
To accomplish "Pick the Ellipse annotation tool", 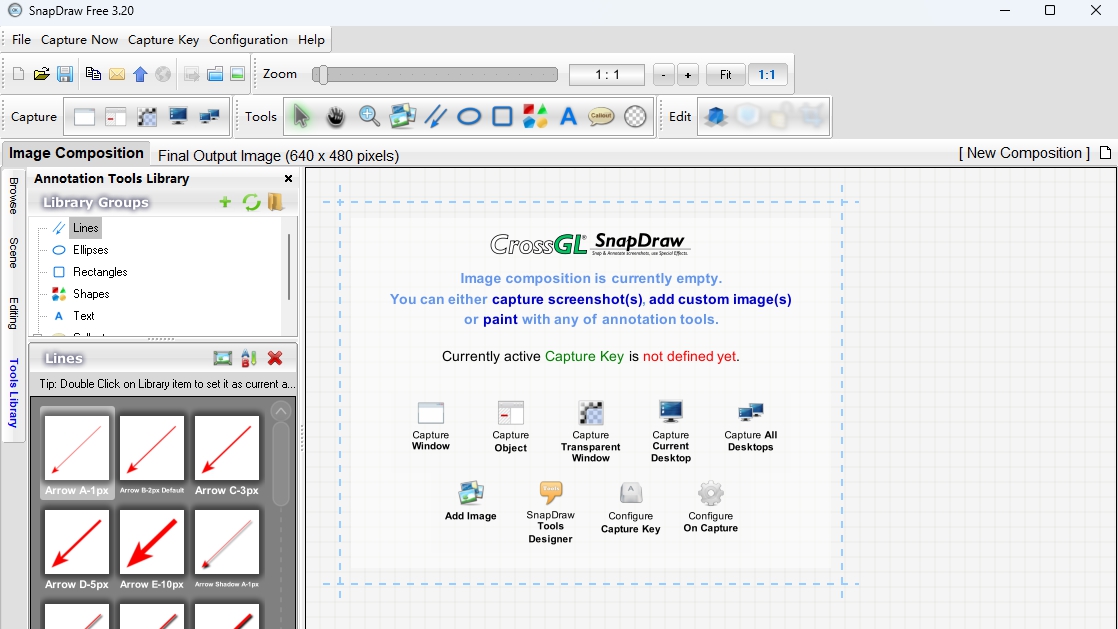I will (x=469, y=117).
